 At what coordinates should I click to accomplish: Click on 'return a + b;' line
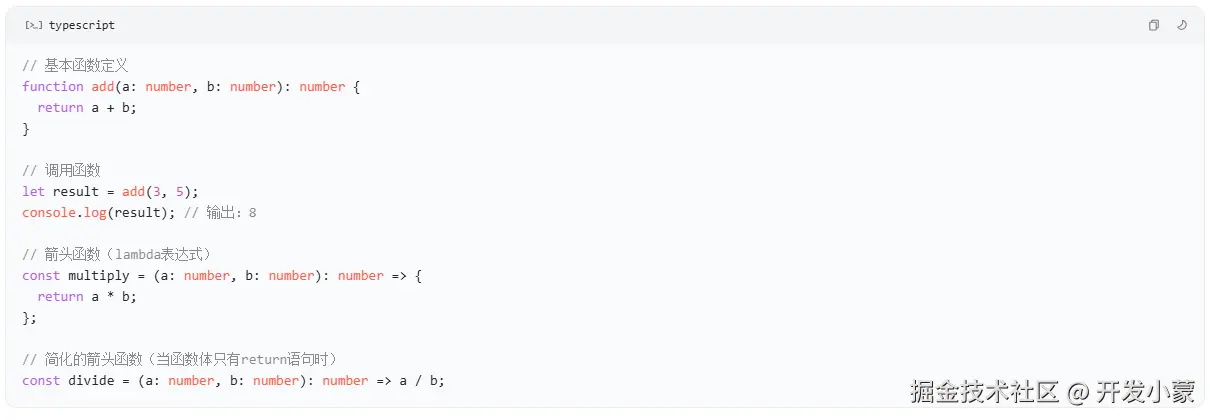point(86,108)
